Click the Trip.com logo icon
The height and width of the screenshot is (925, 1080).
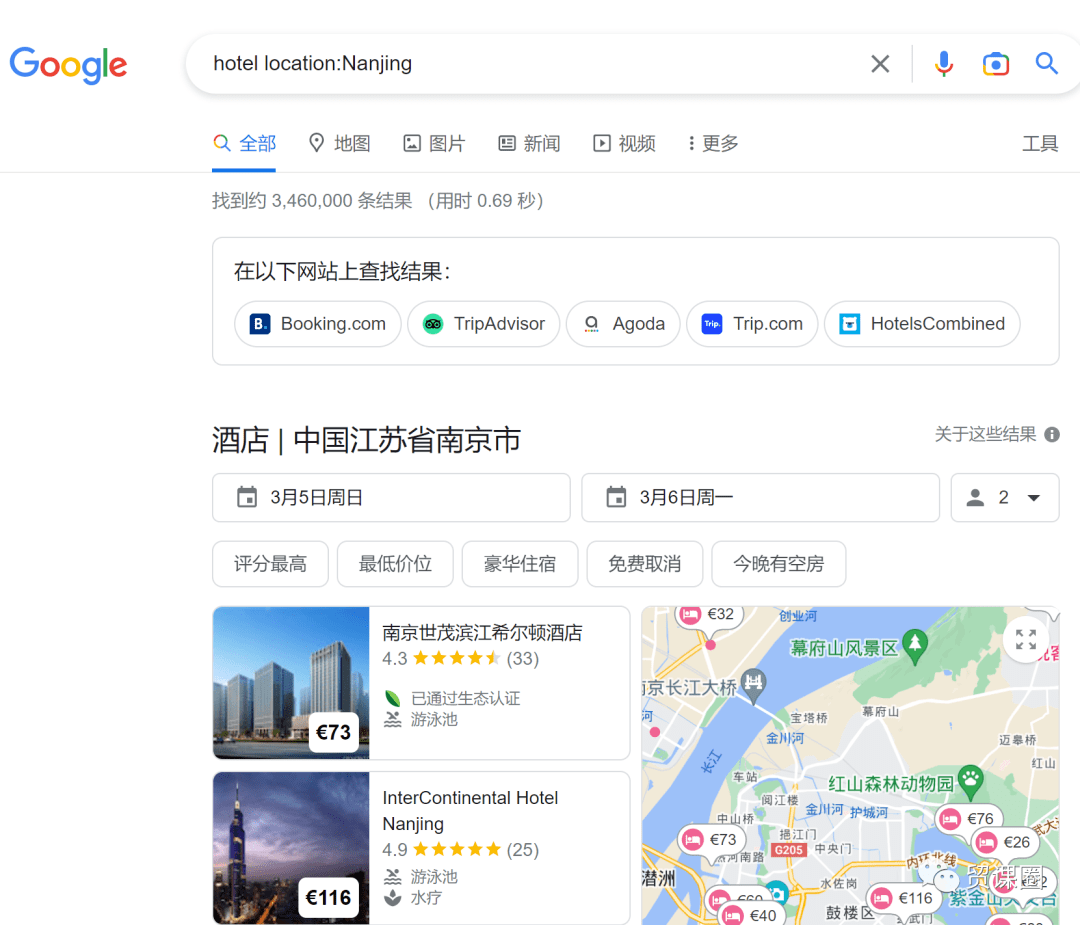click(712, 324)
